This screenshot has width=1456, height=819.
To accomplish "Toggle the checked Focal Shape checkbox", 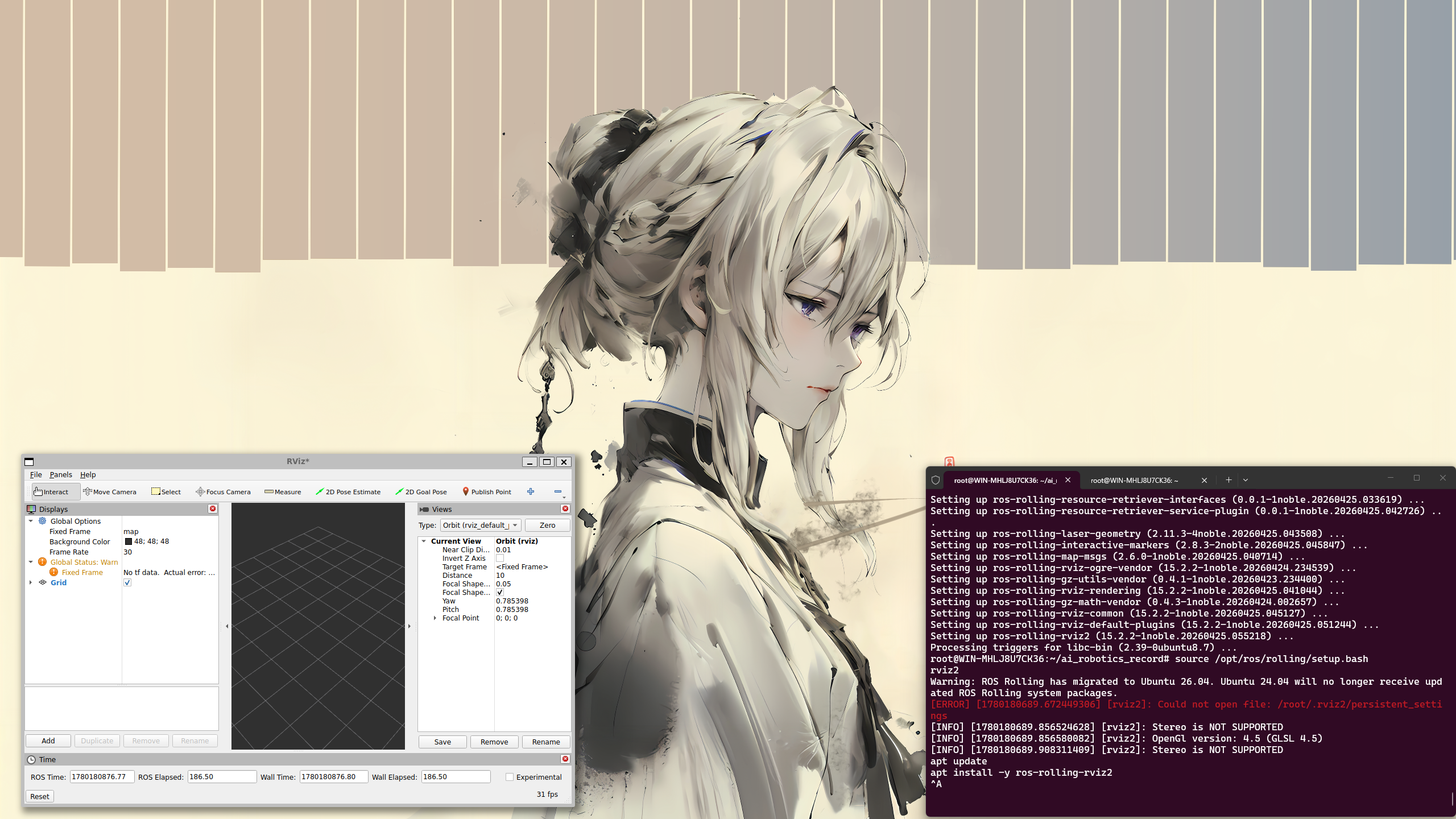I will click(x=500, y=592).
